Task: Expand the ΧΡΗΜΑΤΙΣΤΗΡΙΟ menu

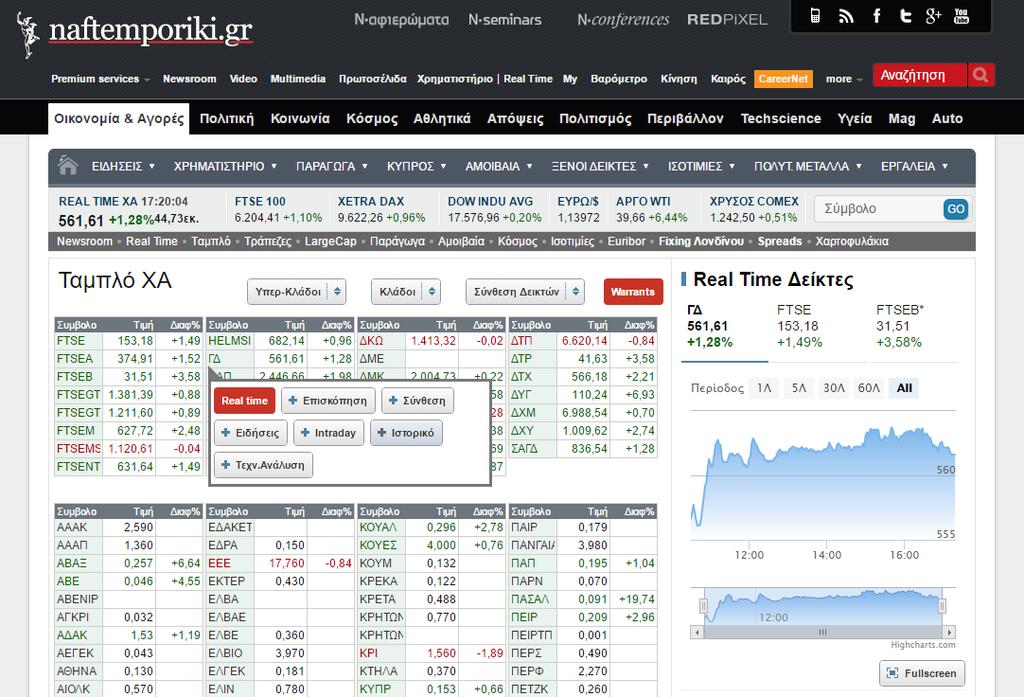Action: (225, 167)
